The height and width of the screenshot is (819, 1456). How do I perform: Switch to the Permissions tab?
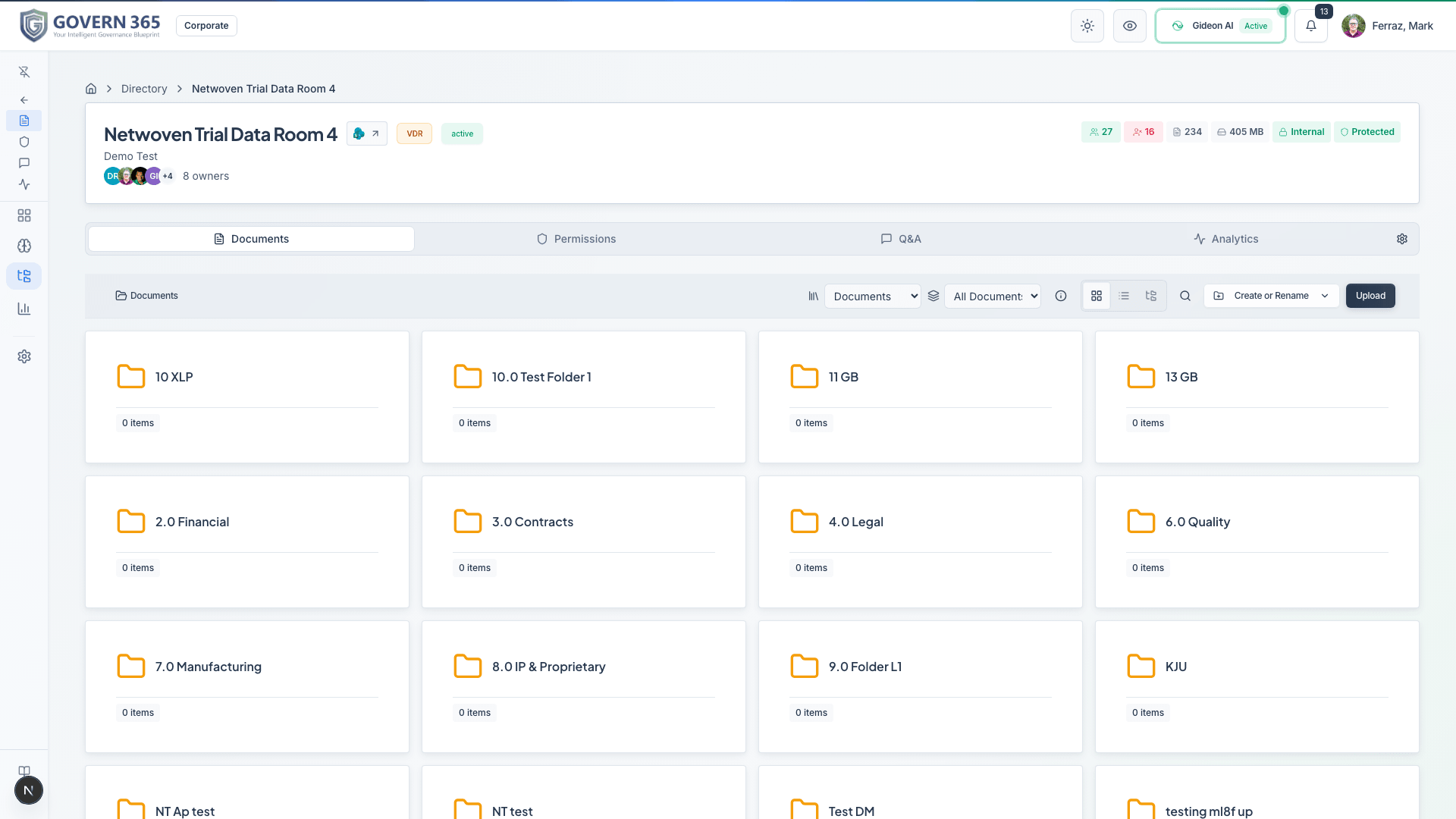tap(576, 239)
